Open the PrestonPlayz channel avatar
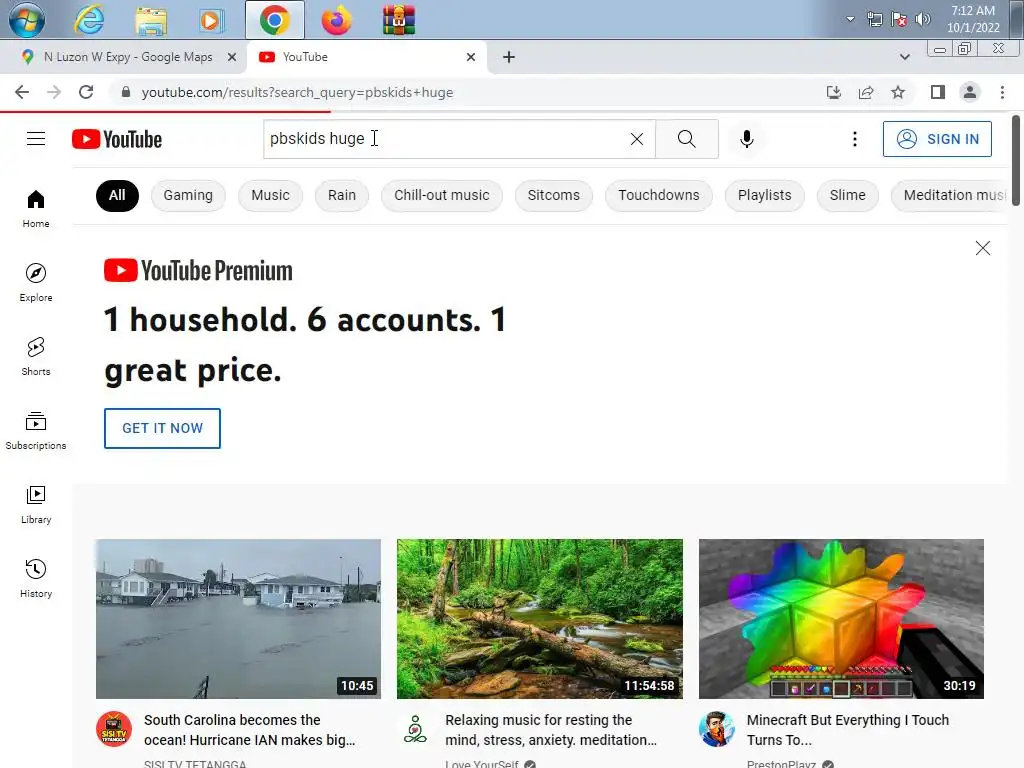 coord(716,729)
